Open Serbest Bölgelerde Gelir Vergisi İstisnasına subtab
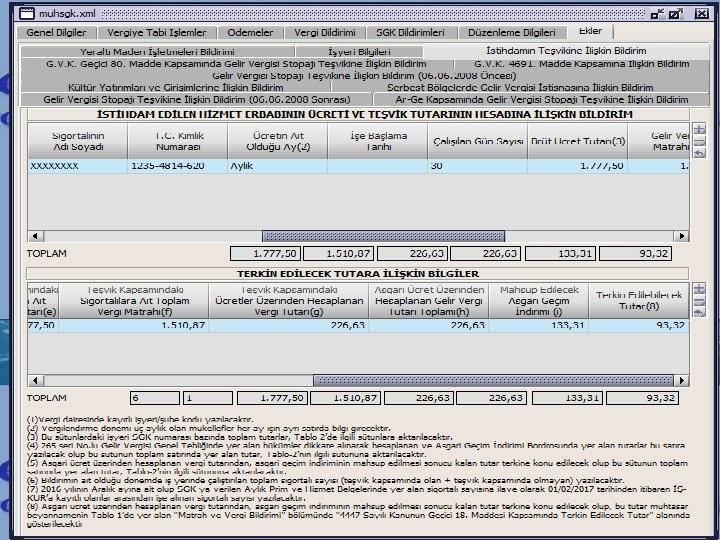Viewport: 720px width, 540px height. pos(520,87)
